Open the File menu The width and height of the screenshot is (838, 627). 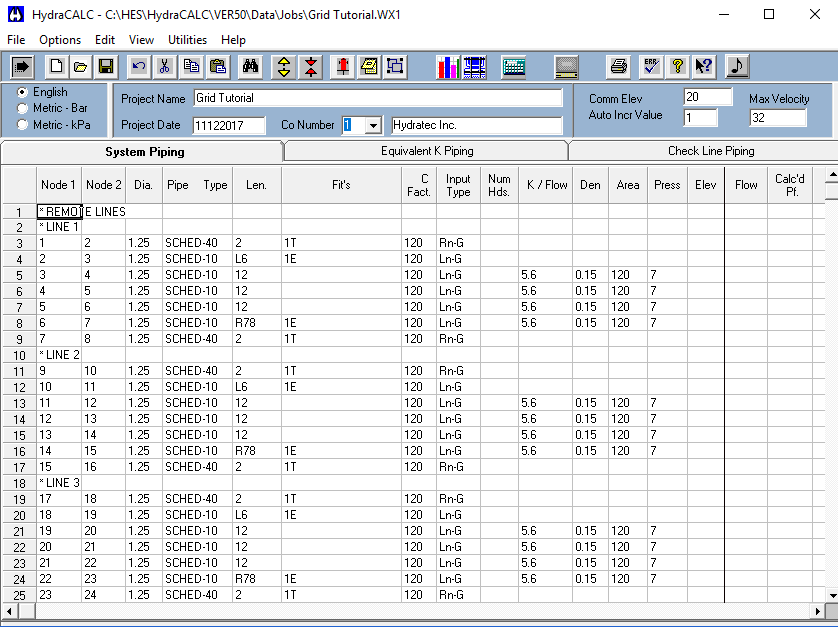[16, 40]
